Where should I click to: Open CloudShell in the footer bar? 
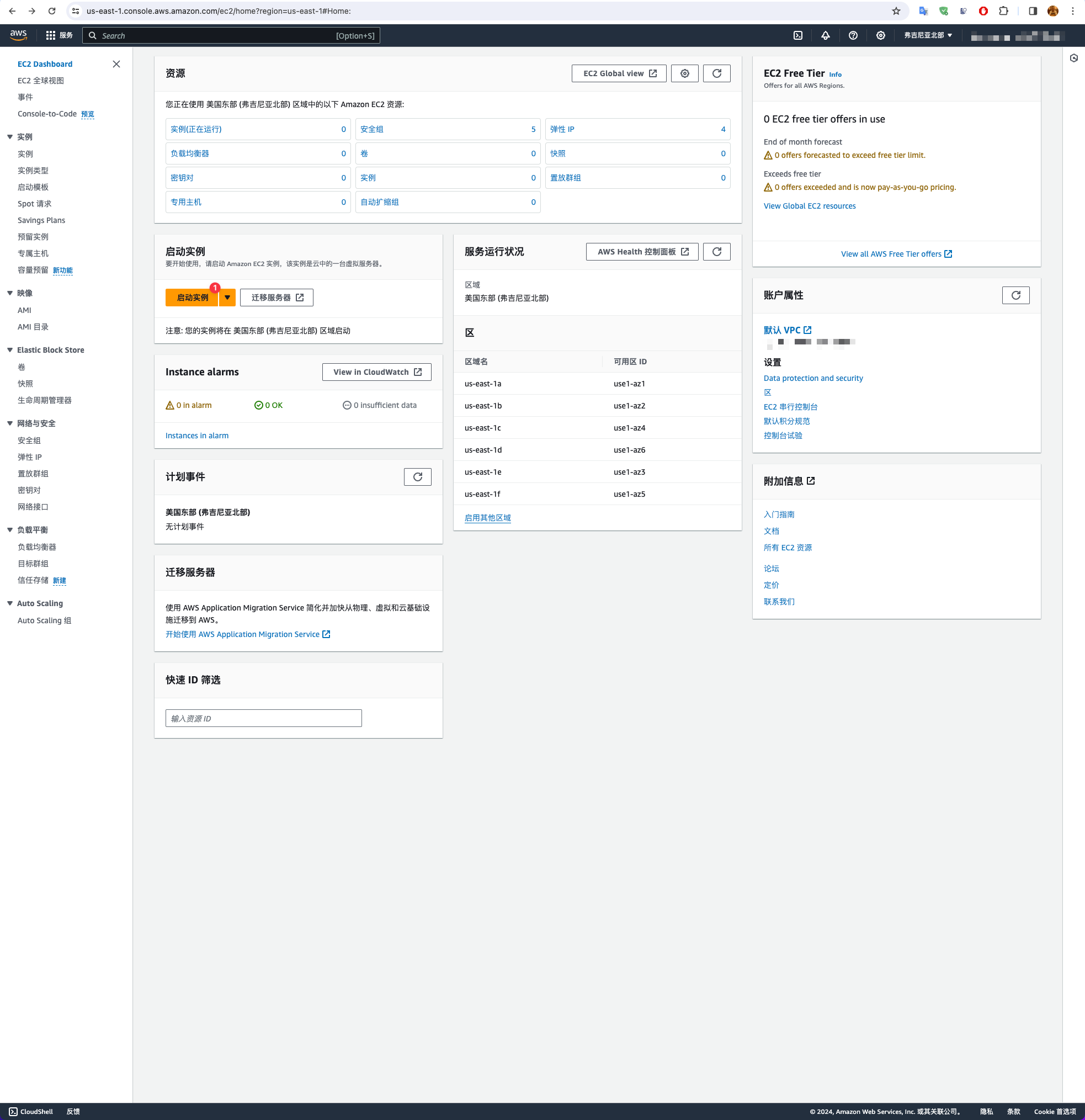point(31,1111)
